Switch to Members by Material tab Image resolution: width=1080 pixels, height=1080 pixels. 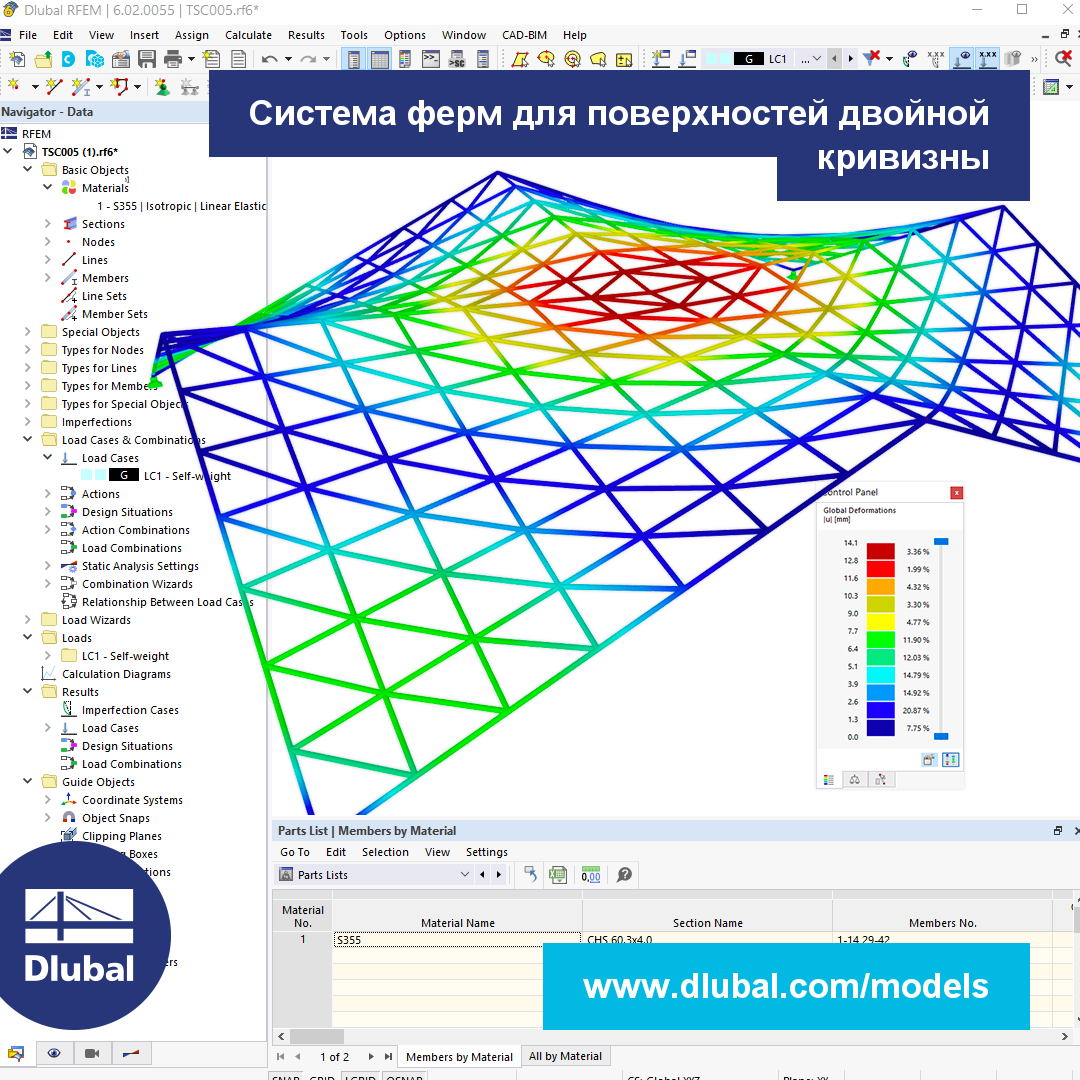(x=459, y=1057)
